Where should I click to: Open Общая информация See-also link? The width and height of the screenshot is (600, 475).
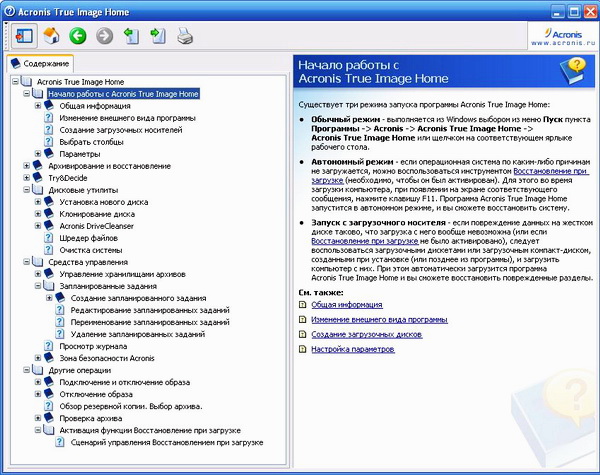(347, 305)
